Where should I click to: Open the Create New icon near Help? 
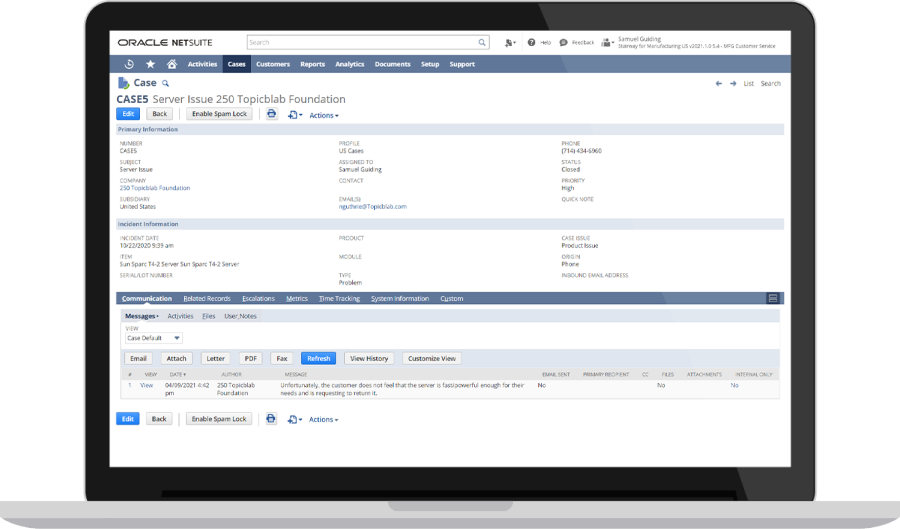510,42
